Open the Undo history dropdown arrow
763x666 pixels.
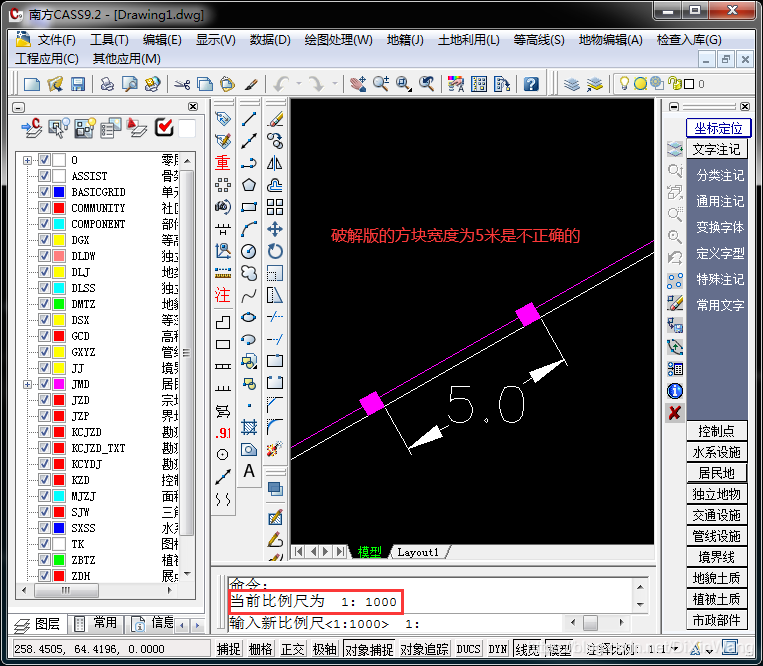click(299, 84)
